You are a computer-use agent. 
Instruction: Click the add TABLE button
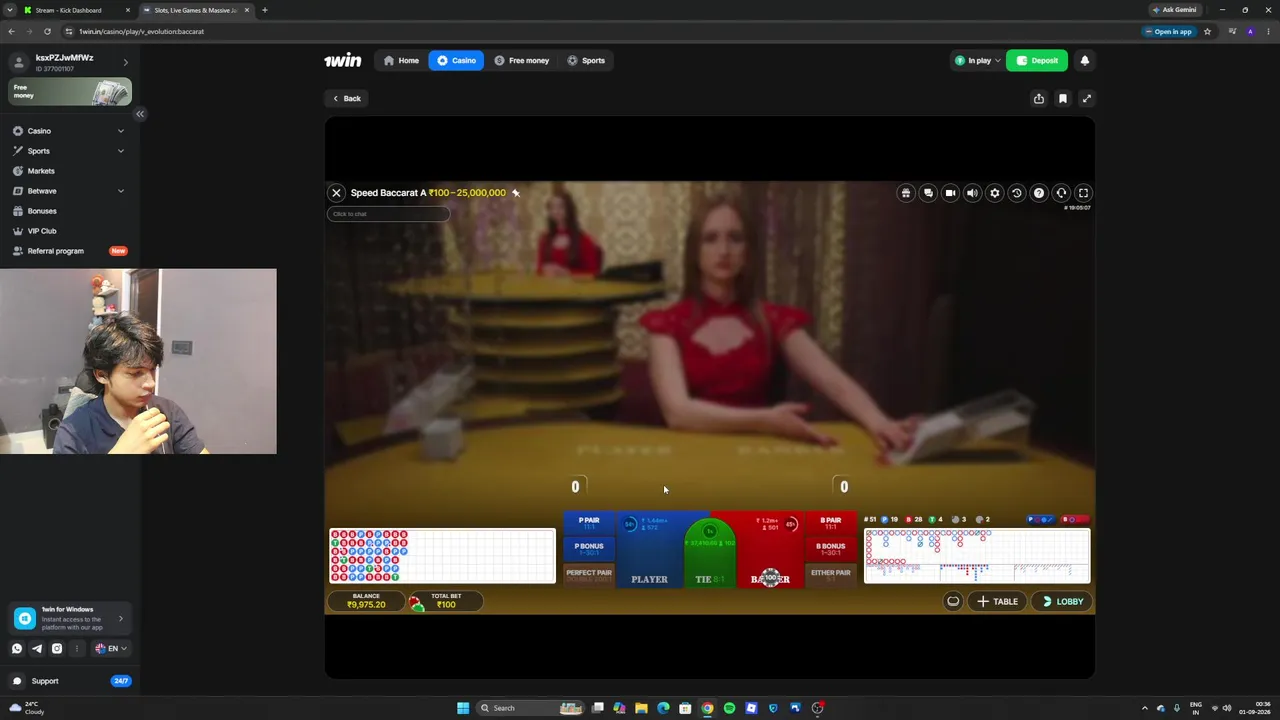[997, 602]
